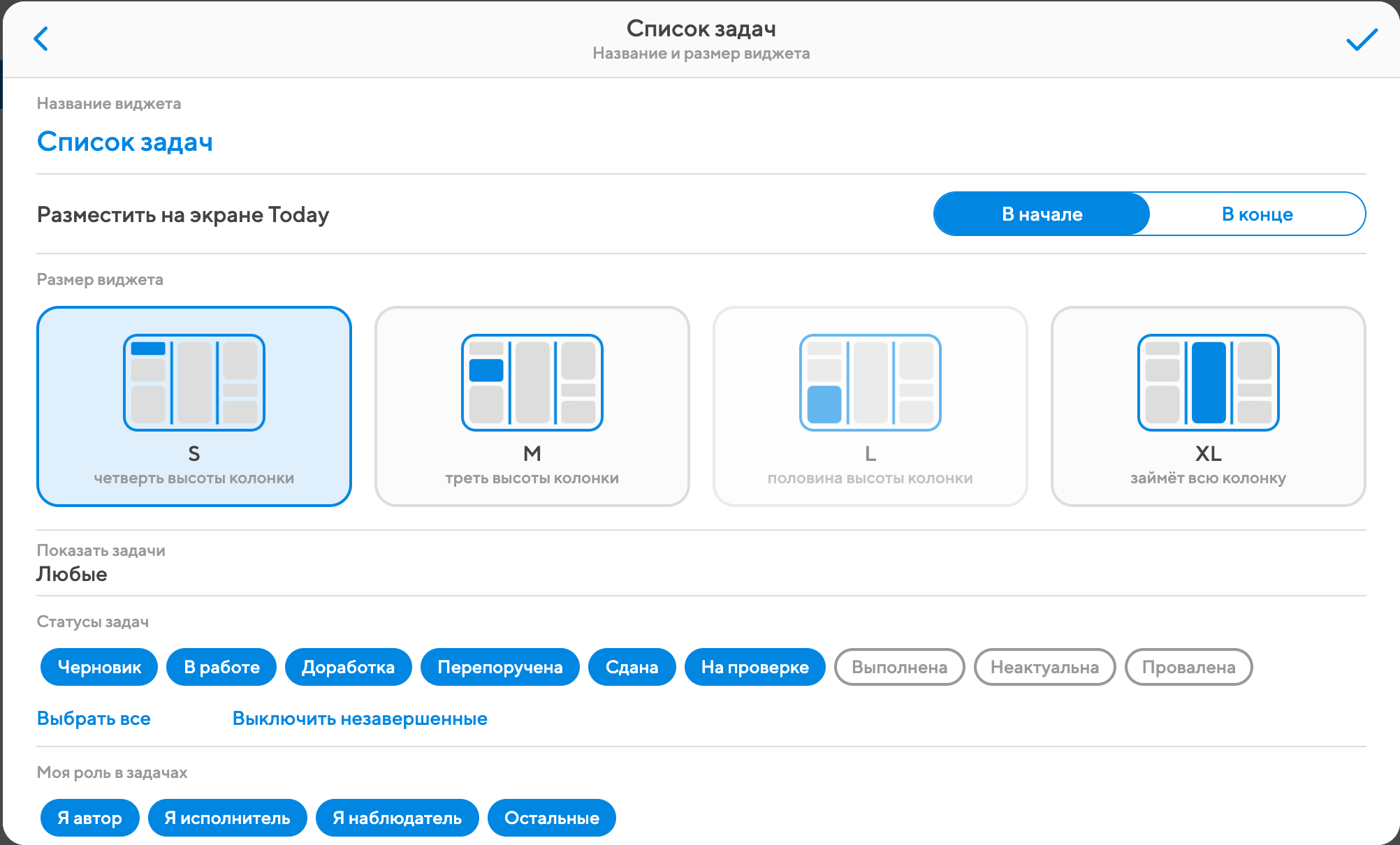
Task: Toggle off the "Черновик" status chip
Action: [x=99, y=667]
